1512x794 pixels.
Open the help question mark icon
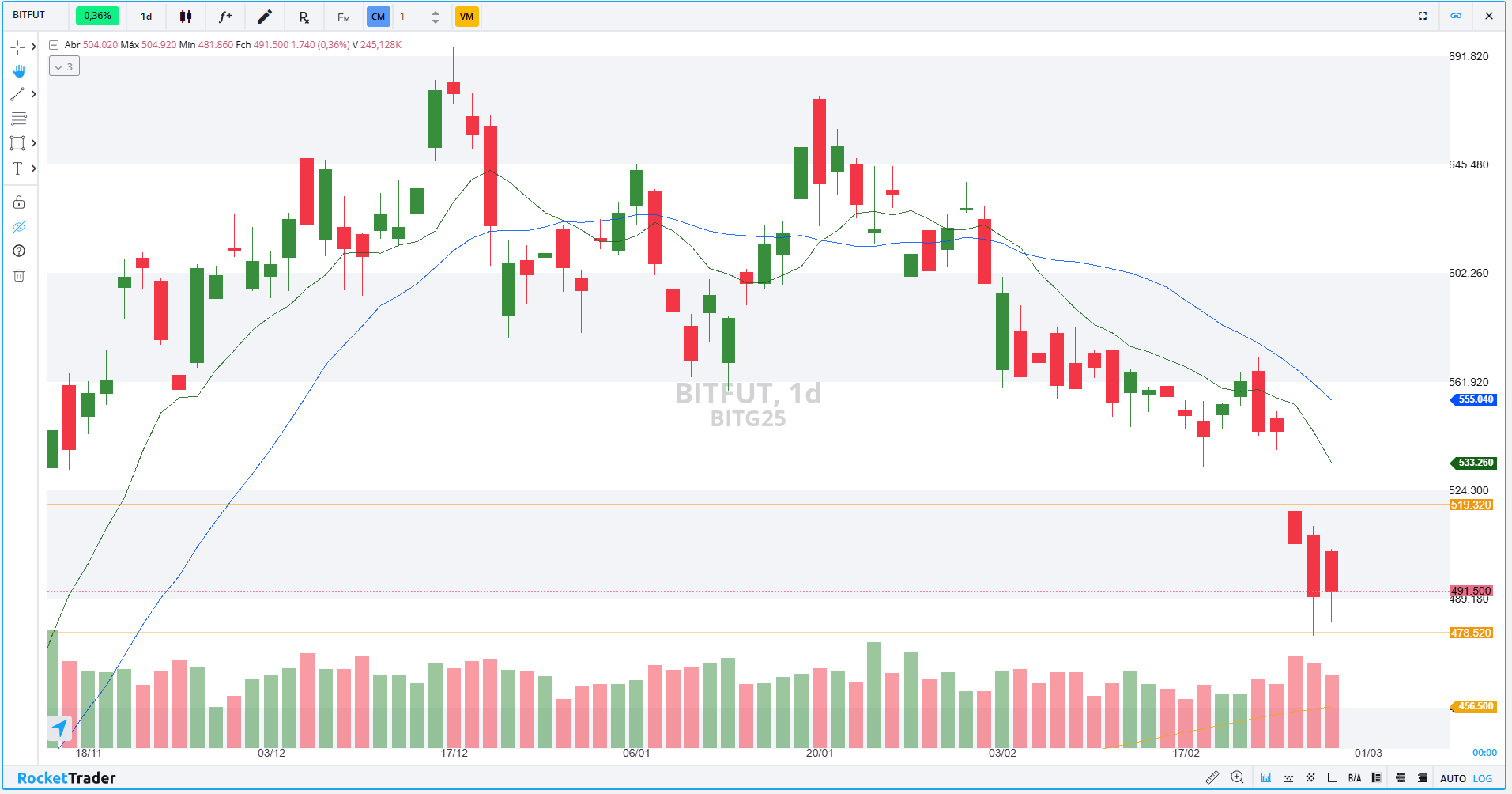click(x=19, y=251)
